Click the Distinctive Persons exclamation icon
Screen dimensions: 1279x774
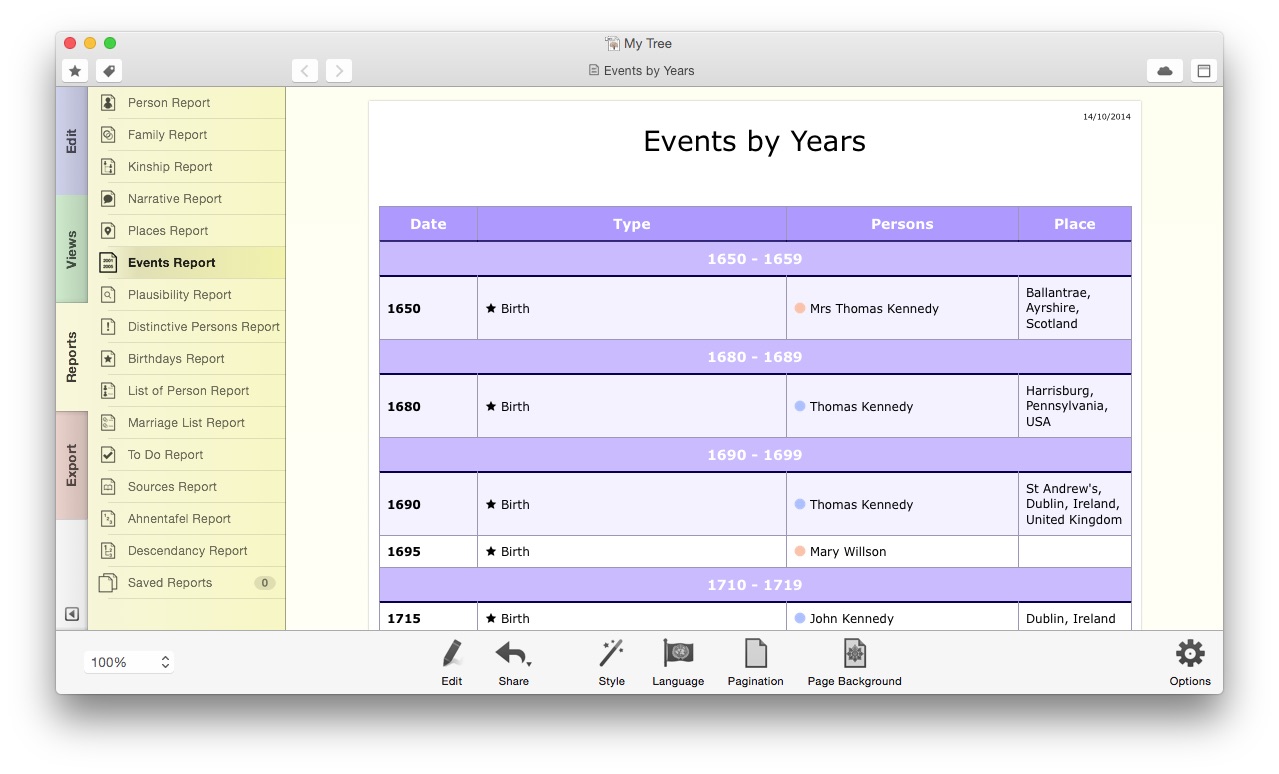pyautogui.click(x=108, y=327)
